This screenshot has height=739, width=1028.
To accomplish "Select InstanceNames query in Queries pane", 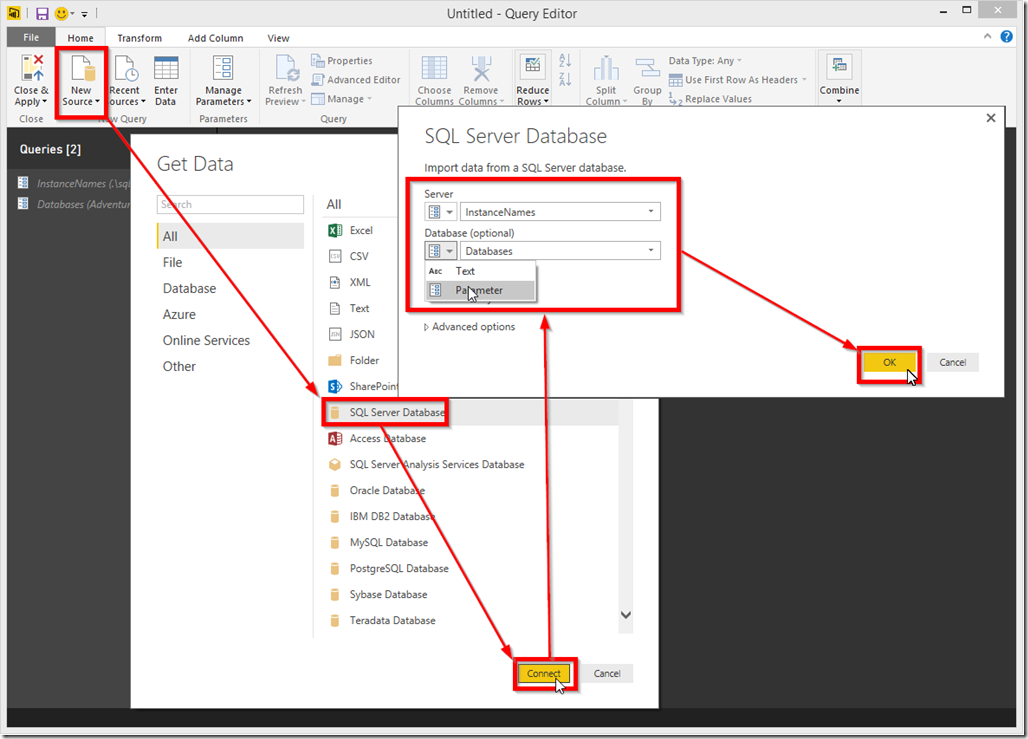I will pyautogui.click(x=73, y=183).
